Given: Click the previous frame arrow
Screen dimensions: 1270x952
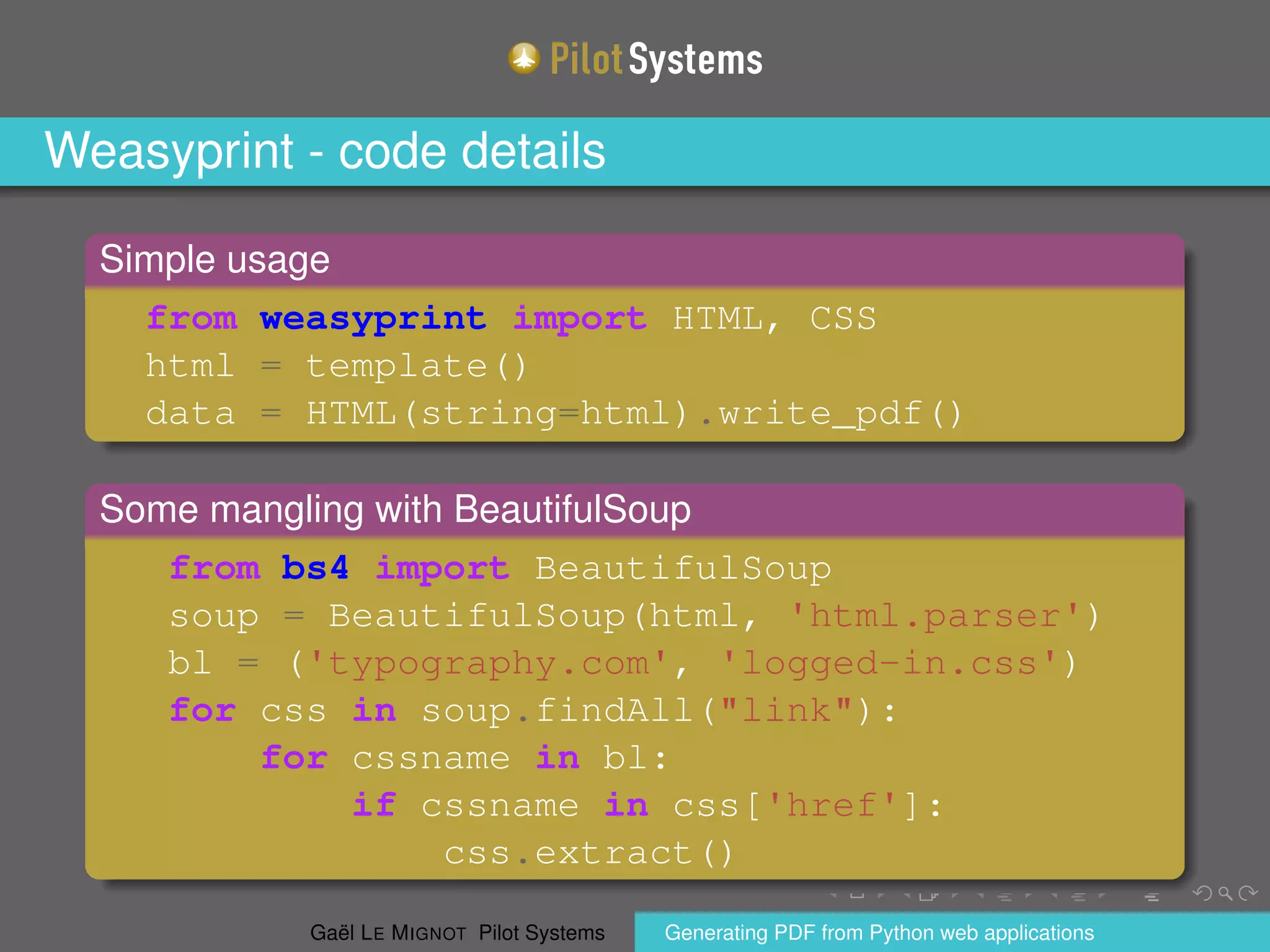Looking at the screenshot, I should pyautogui.click(x=907, y=896).
